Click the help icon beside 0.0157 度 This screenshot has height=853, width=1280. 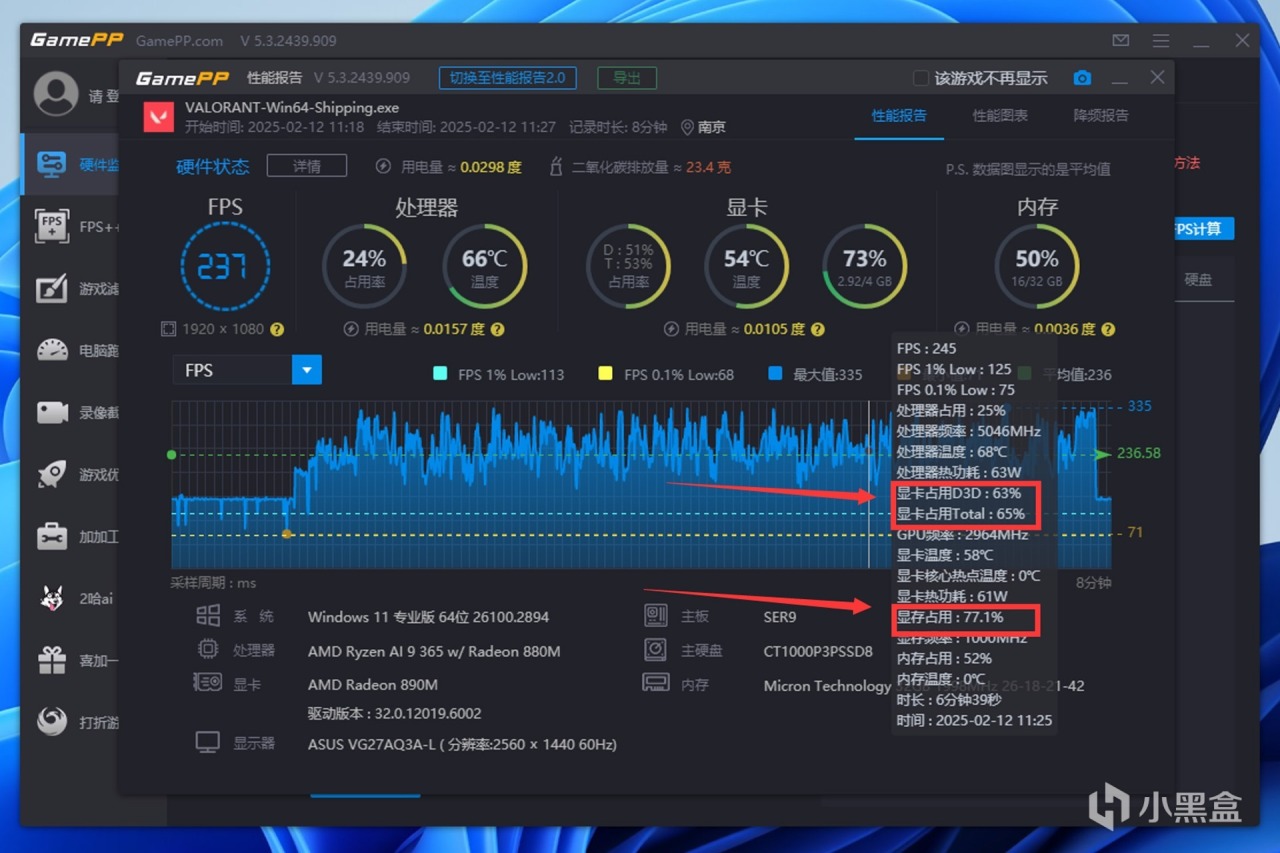click(497, 329)
